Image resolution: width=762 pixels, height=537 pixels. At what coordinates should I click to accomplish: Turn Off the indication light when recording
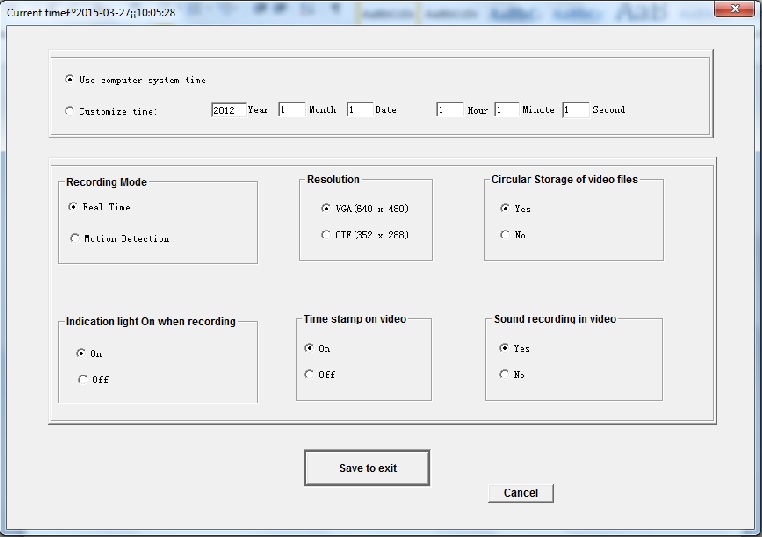82,379
